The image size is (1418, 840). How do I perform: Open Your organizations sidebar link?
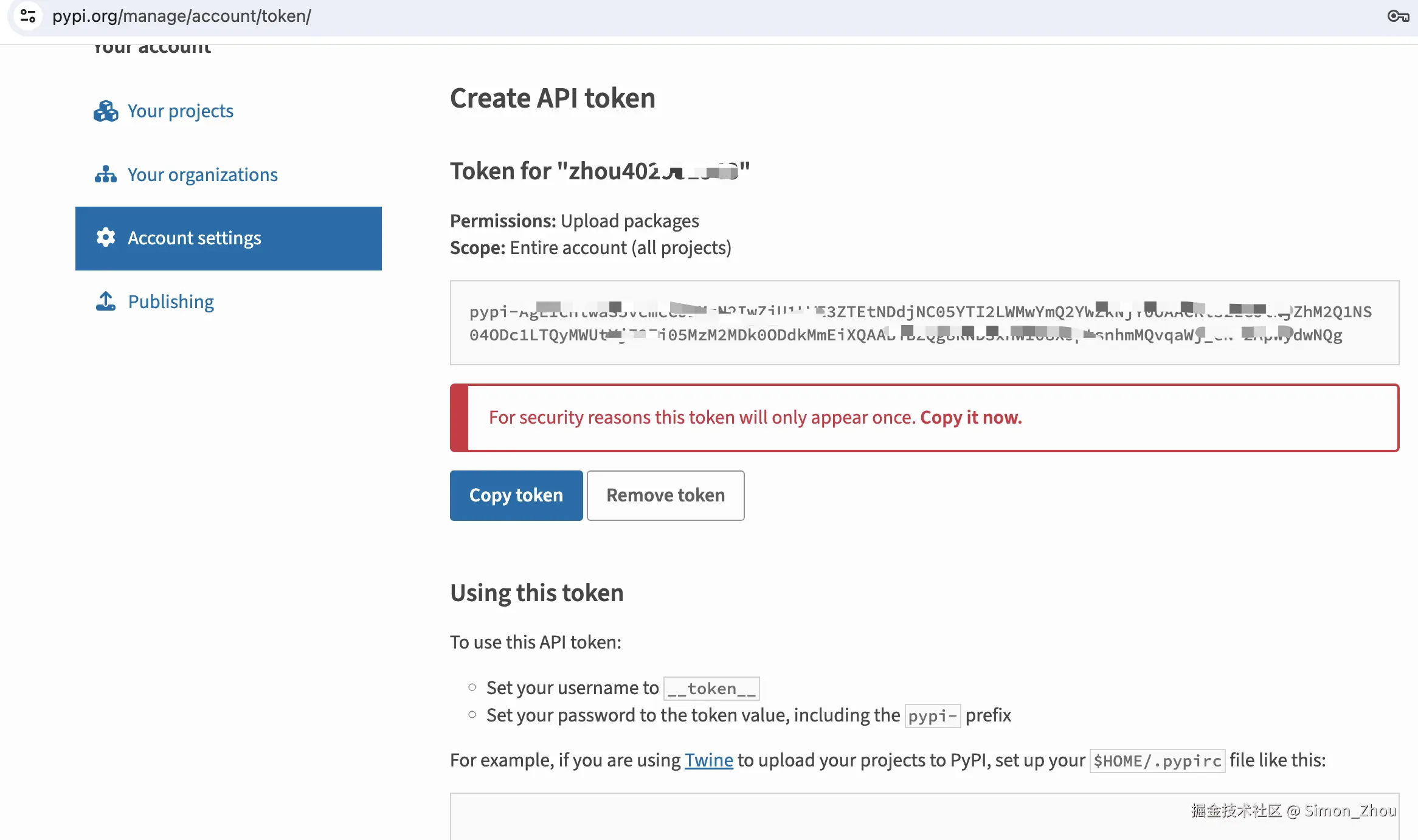pyautogui.click(x=202, y=175)
